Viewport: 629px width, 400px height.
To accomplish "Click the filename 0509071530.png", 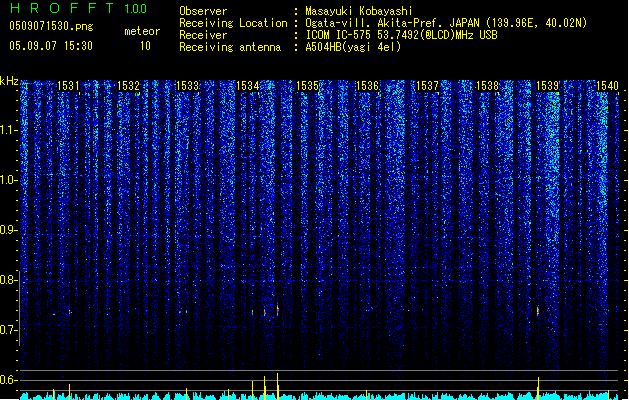I will pos(51,26).
